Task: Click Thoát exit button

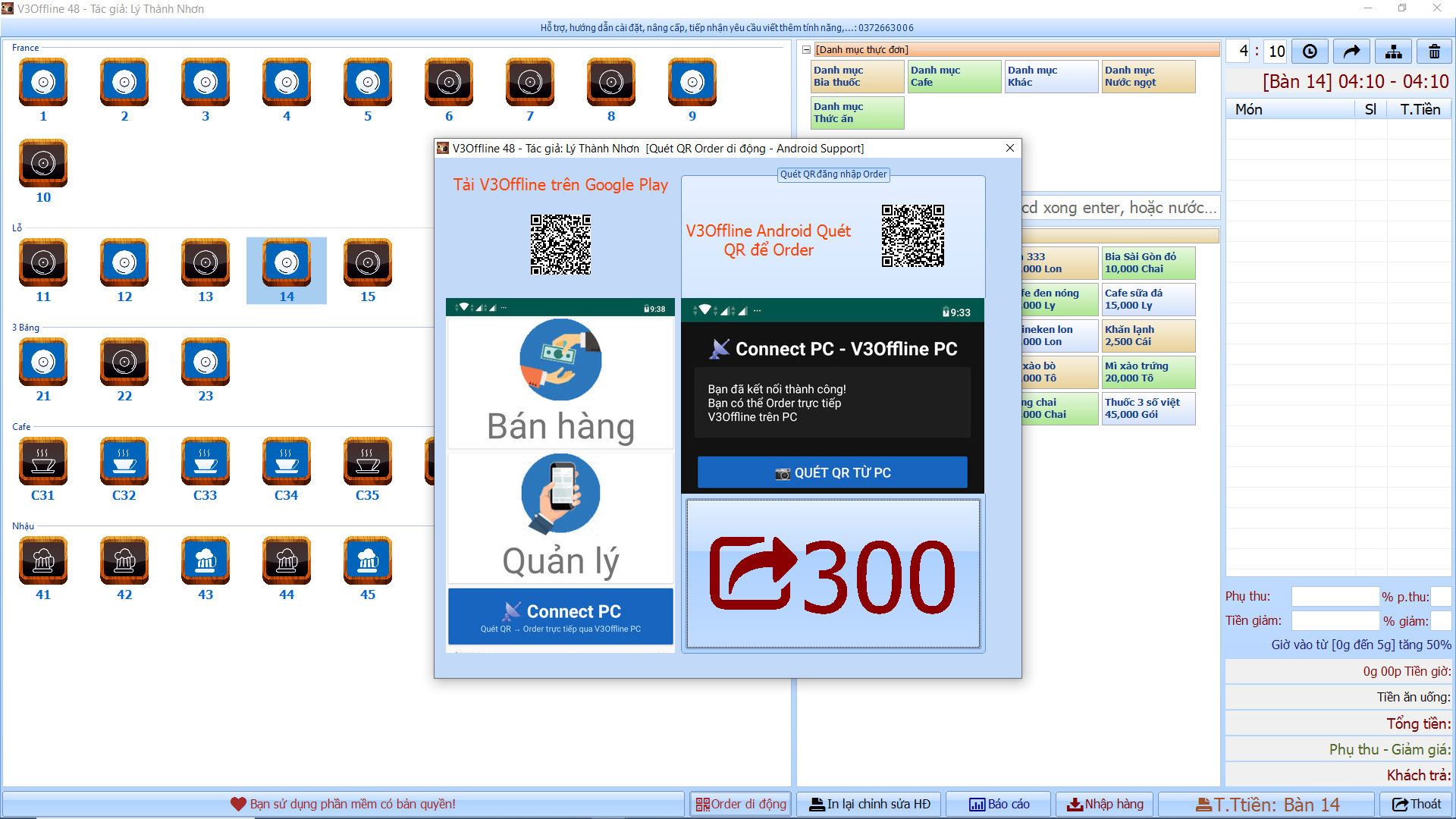Action: coord(1417,804)
